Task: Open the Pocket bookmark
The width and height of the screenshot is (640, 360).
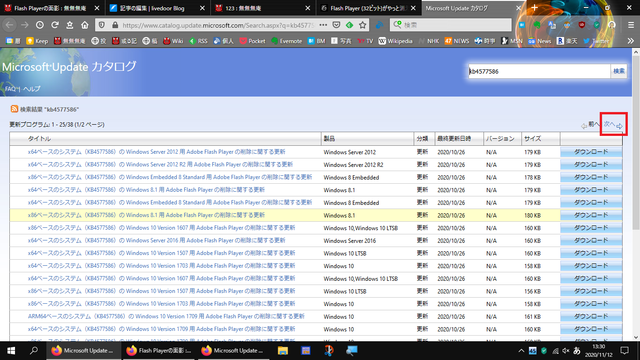Action: [252, 41]
